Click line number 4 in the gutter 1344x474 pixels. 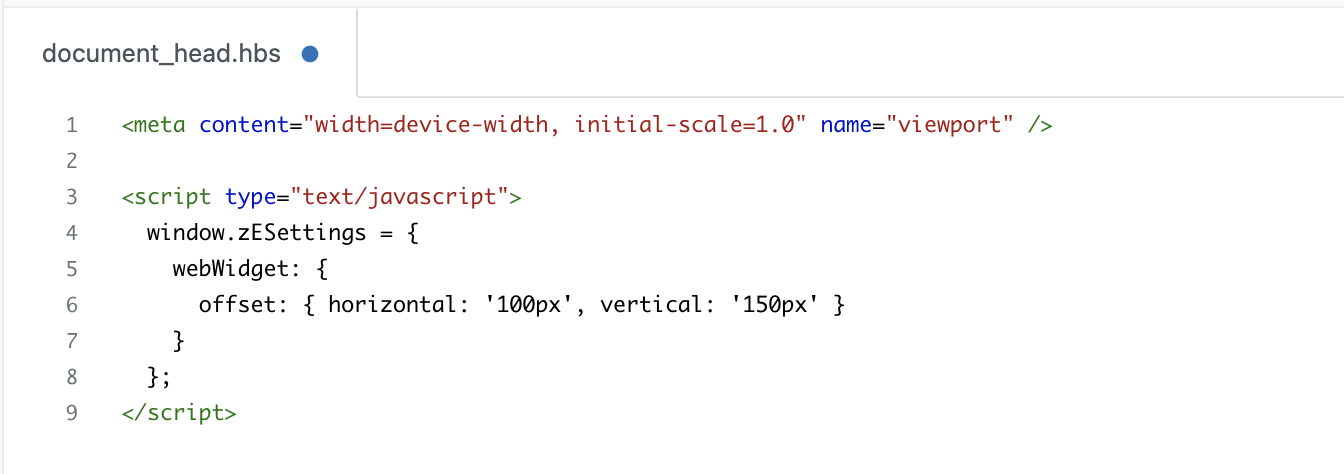71,233
